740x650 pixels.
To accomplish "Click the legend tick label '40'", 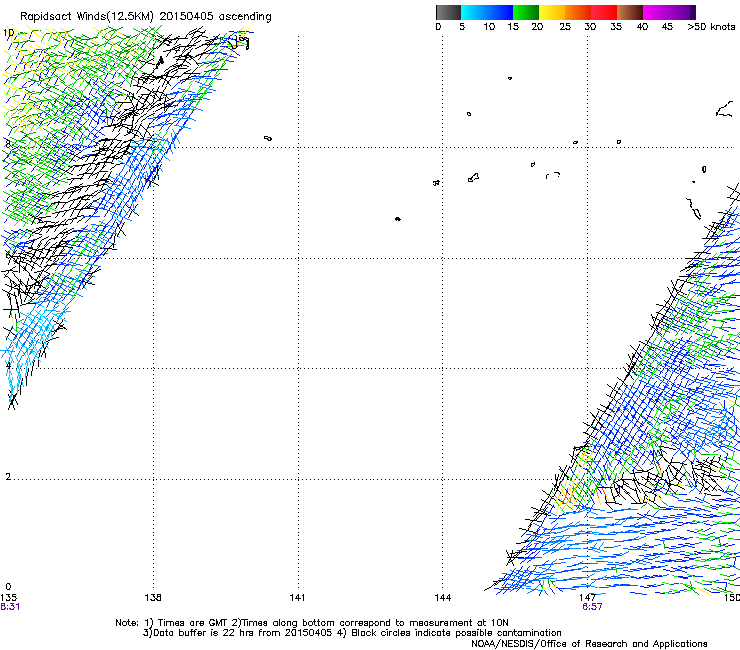I will click(x=642, y=27).
